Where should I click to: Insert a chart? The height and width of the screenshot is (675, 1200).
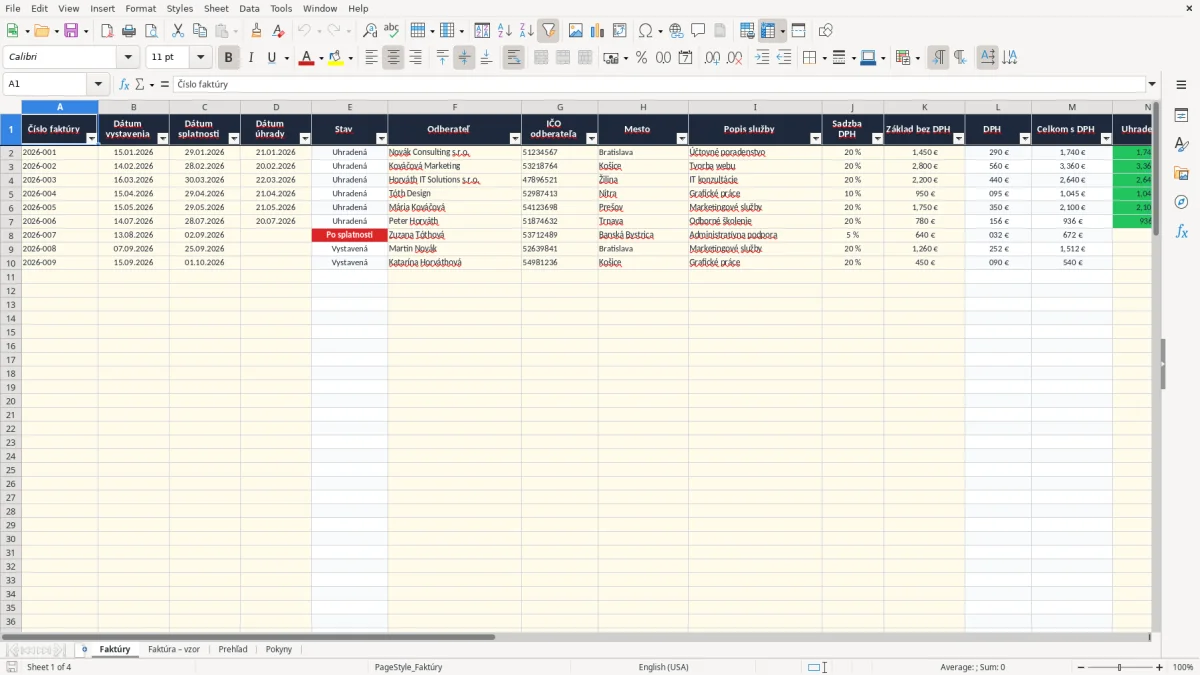pyautogui.click(x=597, y=31)
